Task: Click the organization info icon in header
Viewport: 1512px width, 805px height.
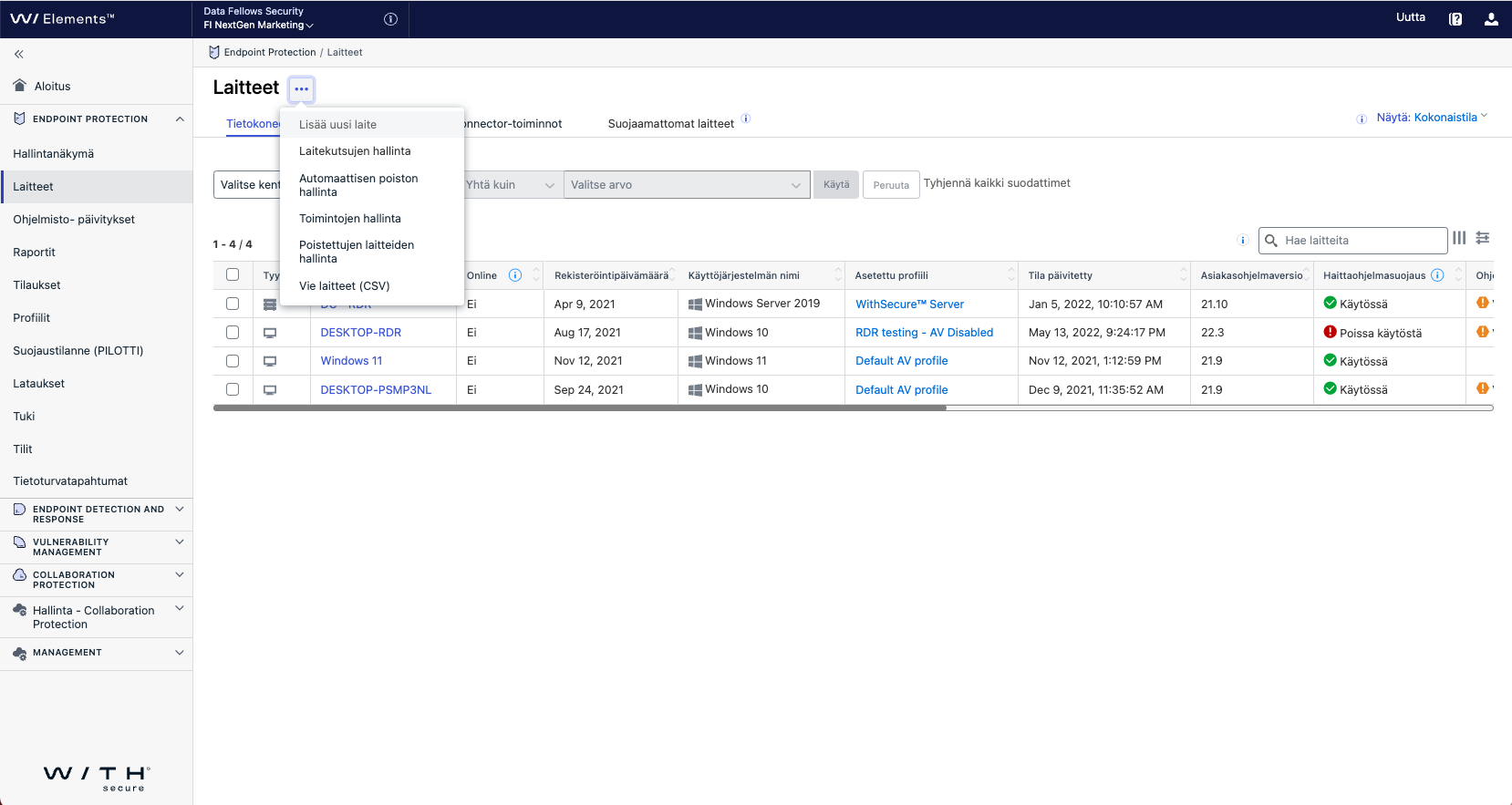Action: coord(390,19)
